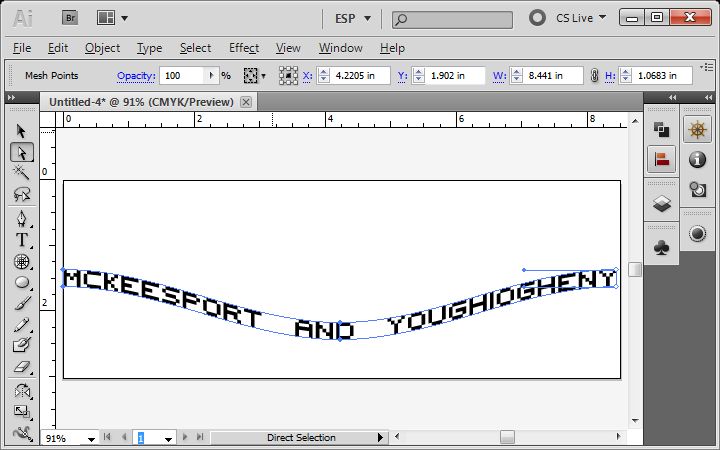Click the vertical scrollbar thumb
The image size is (720, 450).
point(635,270)
